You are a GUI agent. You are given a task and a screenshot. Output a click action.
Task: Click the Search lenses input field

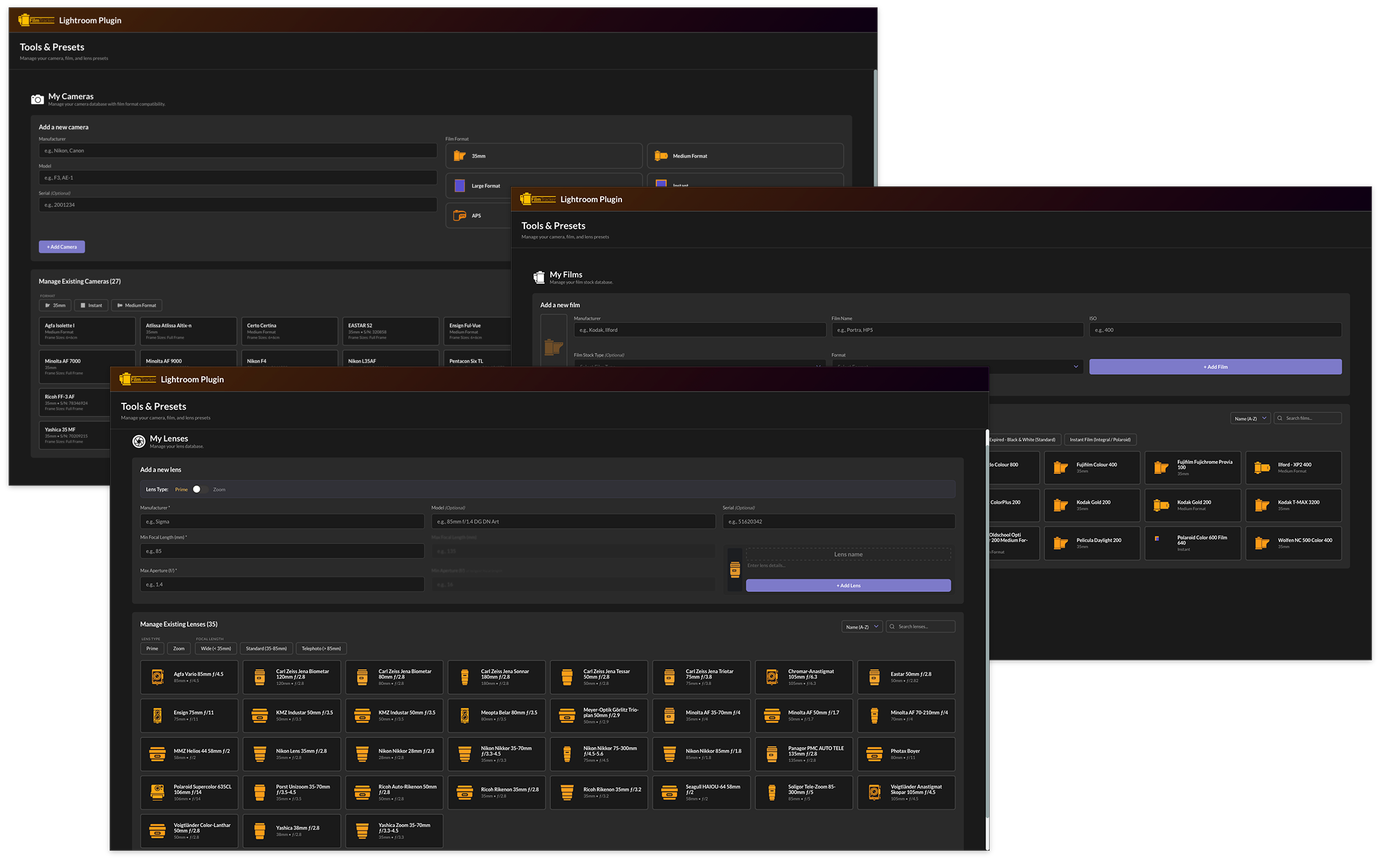[x=921, y=626]
